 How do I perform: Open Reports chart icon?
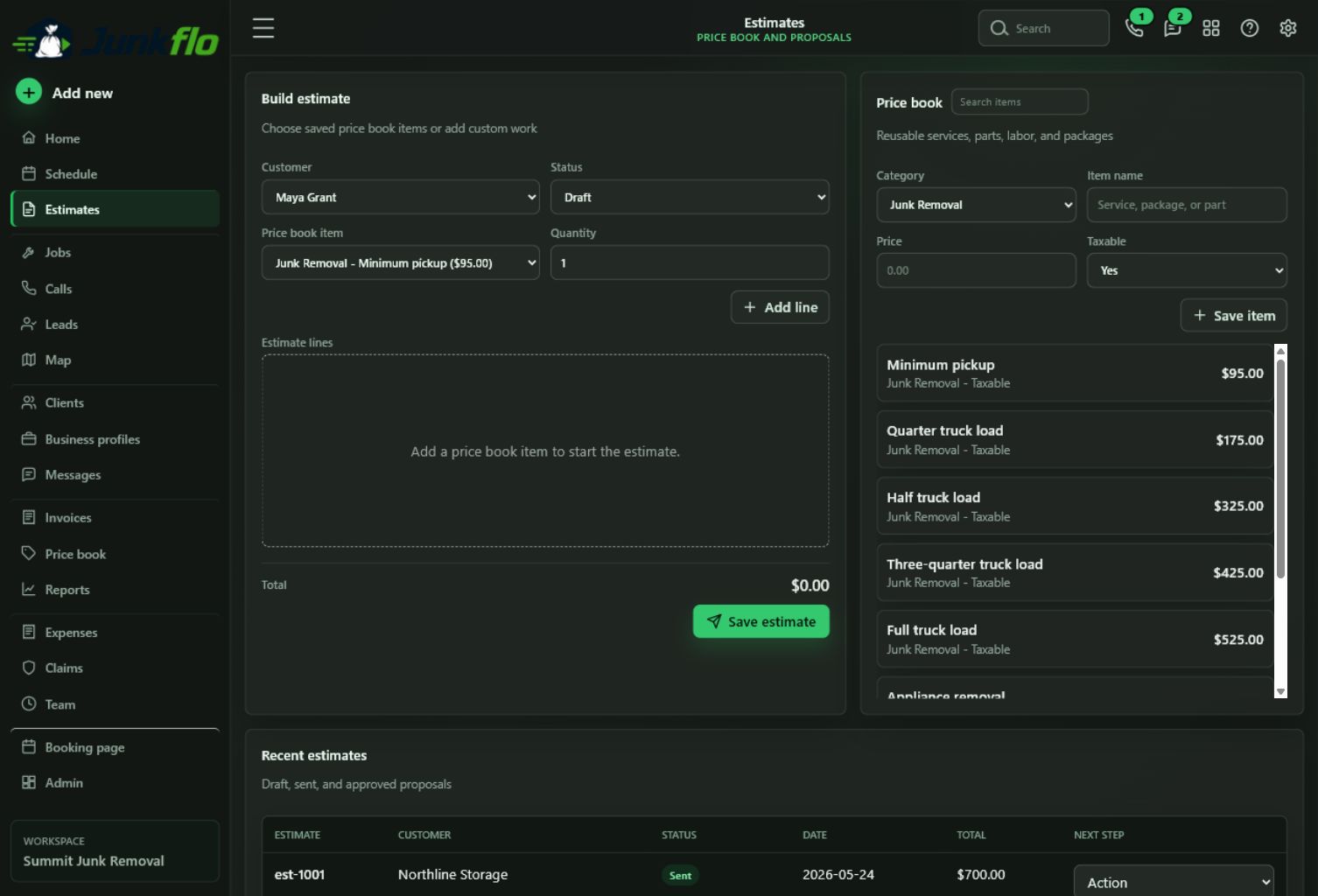tap(29, 589)
